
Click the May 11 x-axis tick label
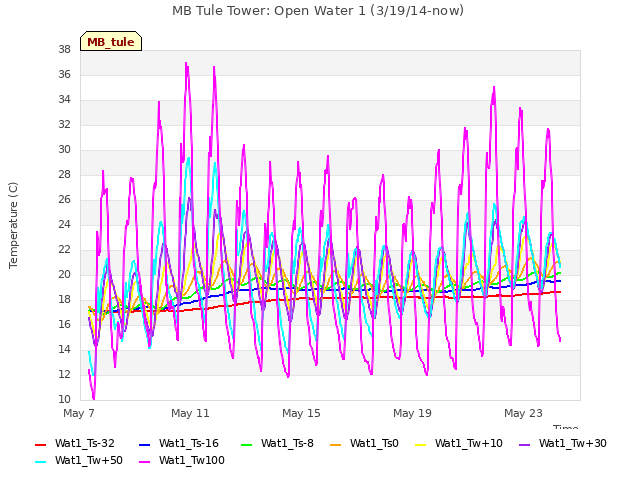coord(190,413)
